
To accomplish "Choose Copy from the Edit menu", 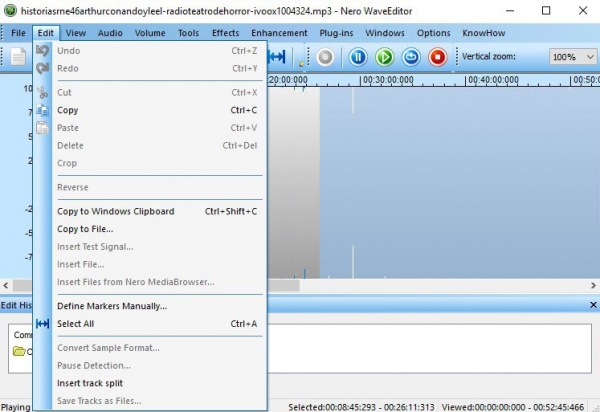I will pos(68,110).
